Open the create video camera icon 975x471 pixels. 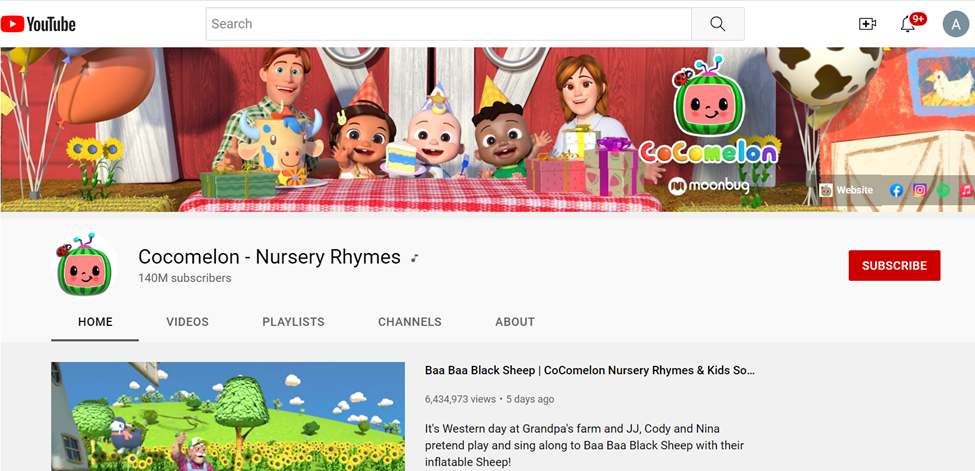(867, 24)
